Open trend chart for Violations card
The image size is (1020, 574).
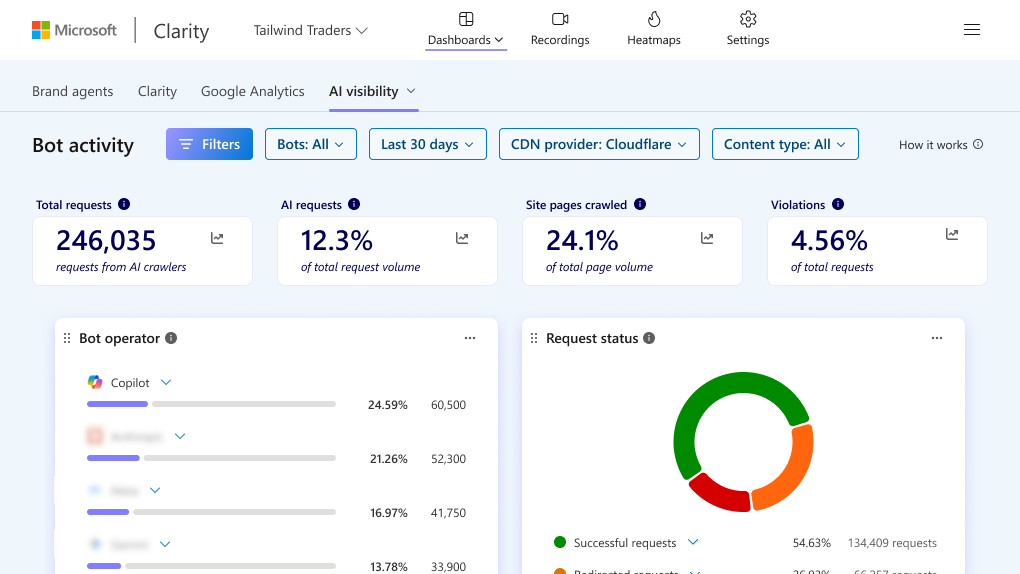[952, 234]
